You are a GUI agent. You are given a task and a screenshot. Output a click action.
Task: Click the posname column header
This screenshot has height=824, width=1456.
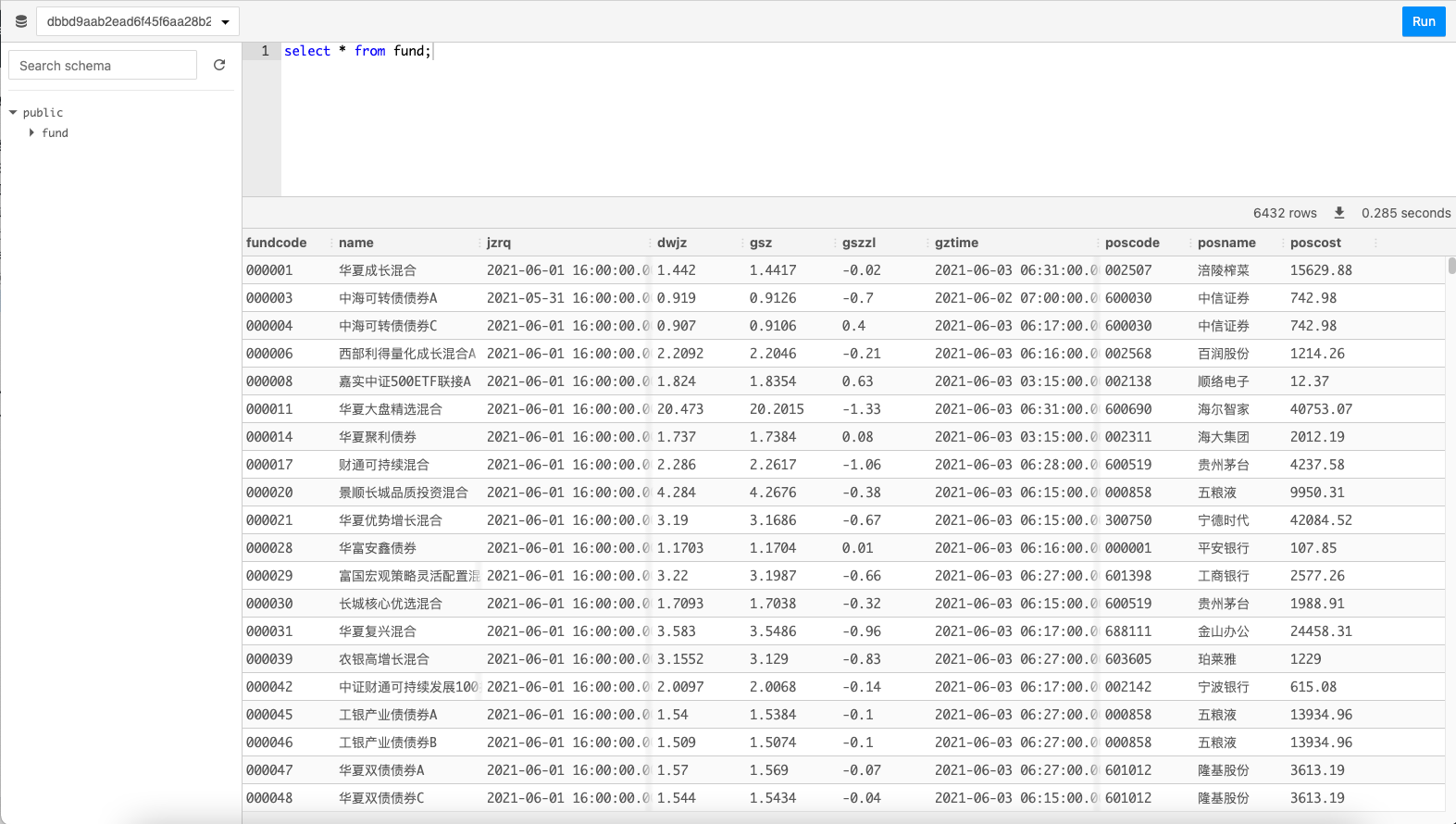[x=1226, y=243]
